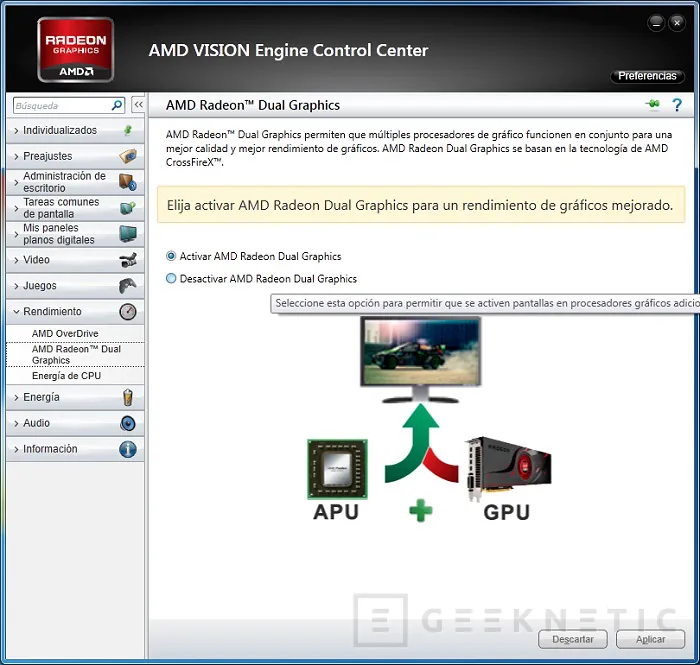Click the Energía battery icon
This screenshot has width=700, height=665.
click(128, 397)
